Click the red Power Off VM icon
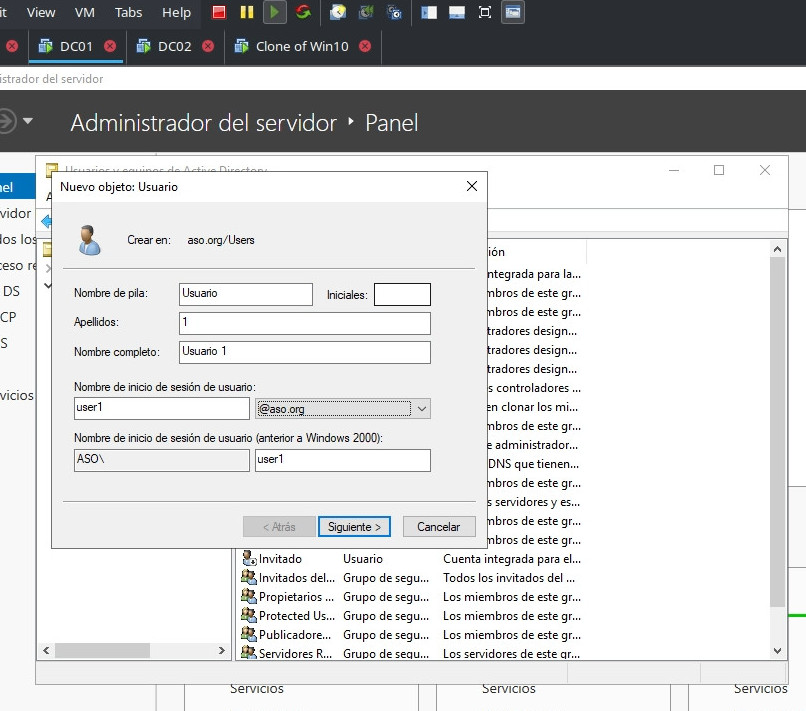This screenshot has width=806, height=711. coord(219,13)
